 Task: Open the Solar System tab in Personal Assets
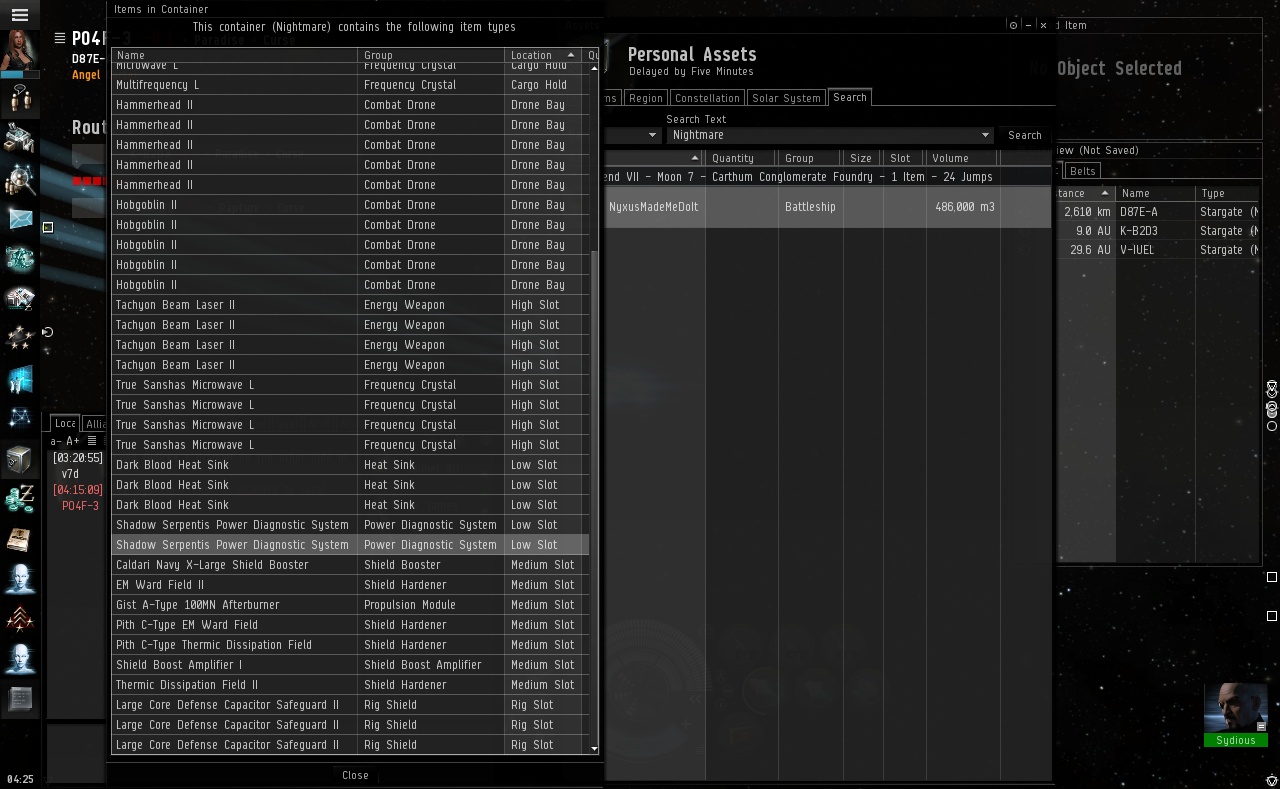(x=786, y=98)
